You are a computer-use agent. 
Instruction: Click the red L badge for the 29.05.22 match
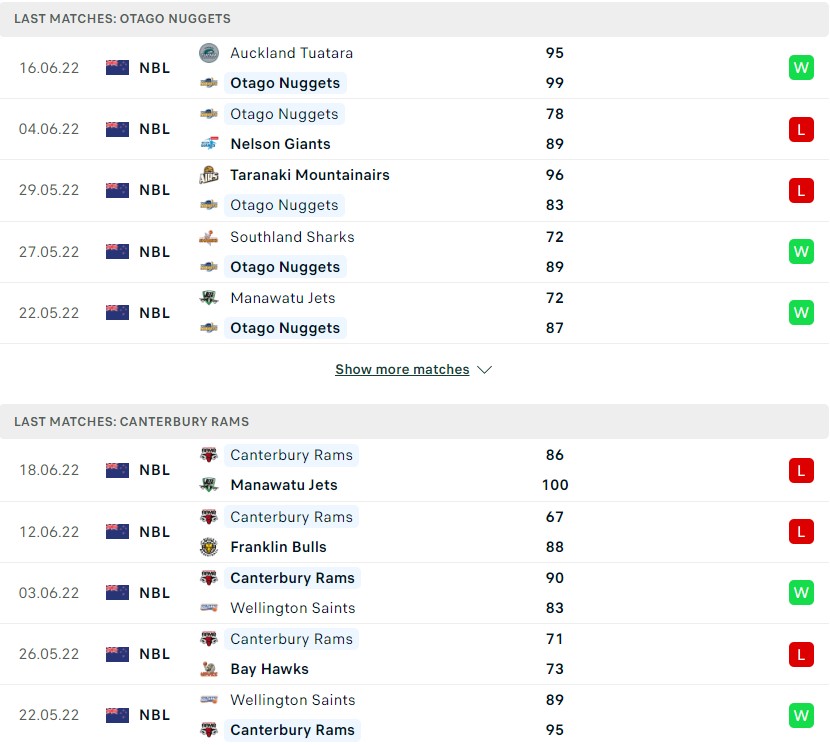click(x=801, y=191)
